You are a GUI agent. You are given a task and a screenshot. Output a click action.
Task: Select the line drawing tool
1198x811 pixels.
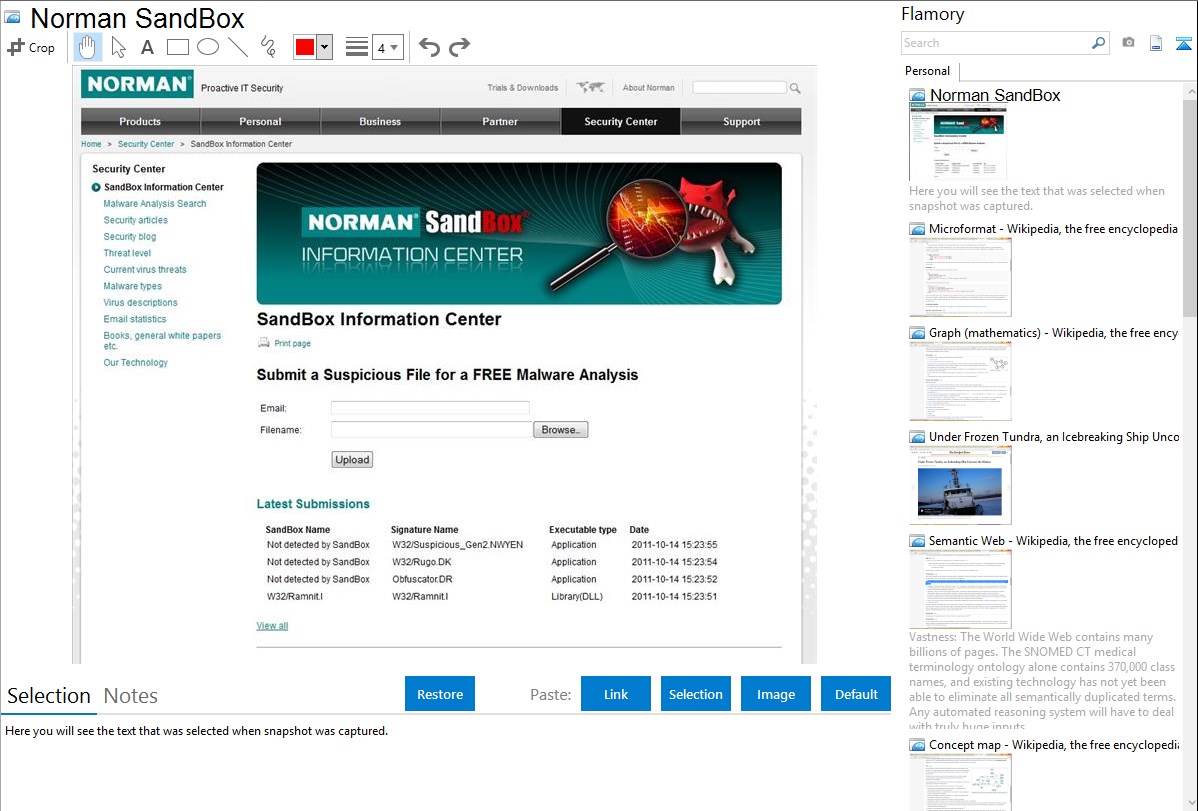click(238, 47)
